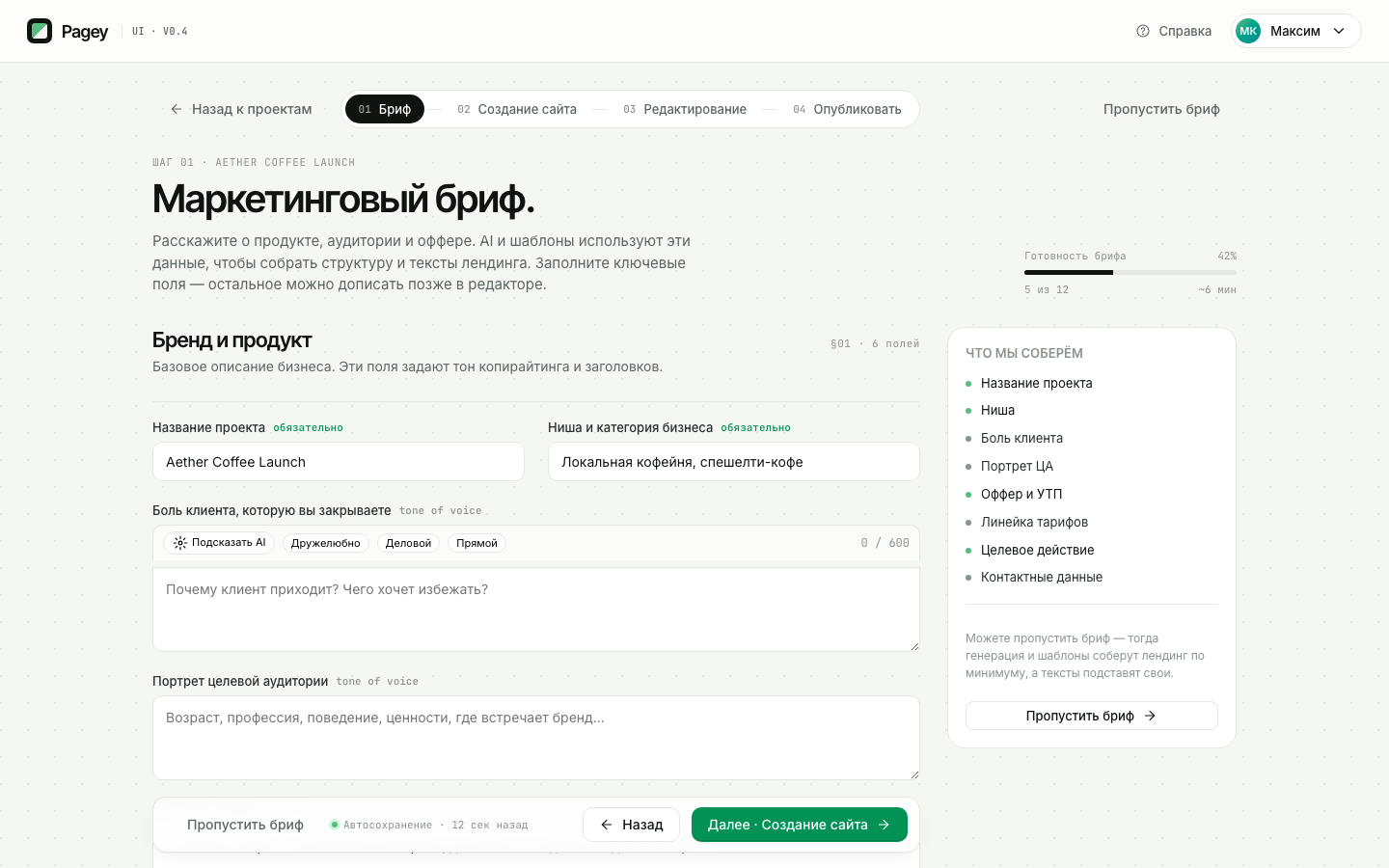1389x868 pixels.
Task: Click the 42% readiness value
Action: tap(1227, 256)
